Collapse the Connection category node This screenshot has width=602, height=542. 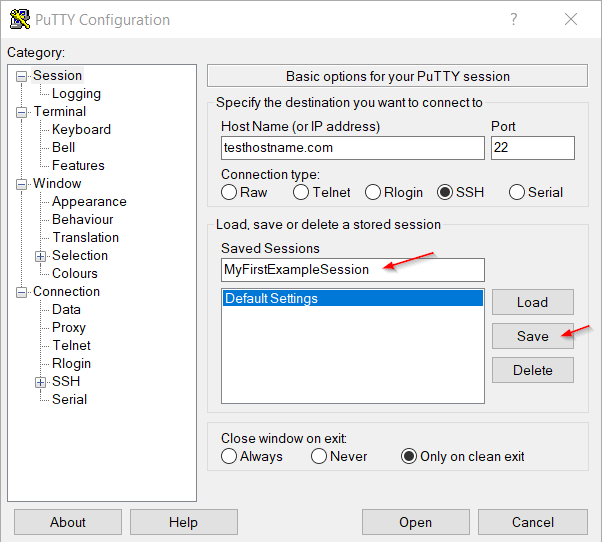pyautogui.click(x=22, y=292)
